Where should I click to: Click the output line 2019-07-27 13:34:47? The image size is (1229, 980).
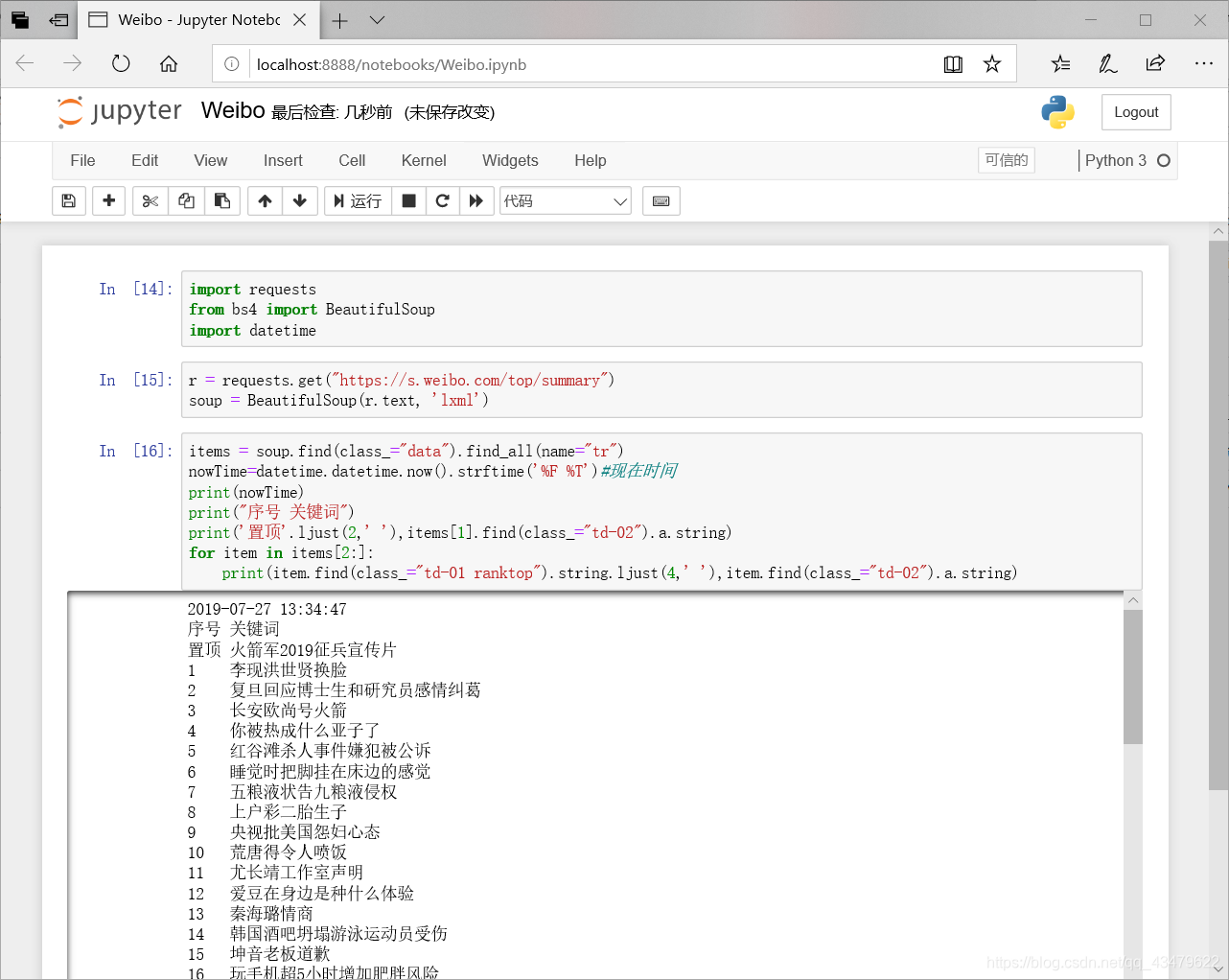[x=267, y=610]
